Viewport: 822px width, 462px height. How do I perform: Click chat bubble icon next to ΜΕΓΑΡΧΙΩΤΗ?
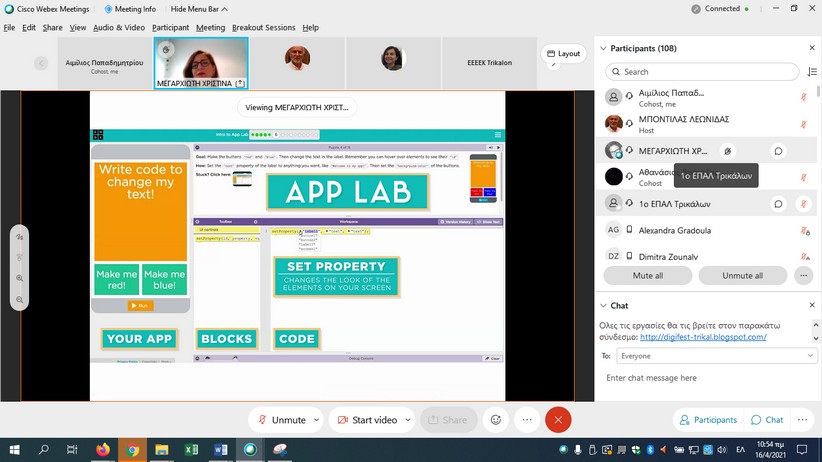click(x=778, y=151)
